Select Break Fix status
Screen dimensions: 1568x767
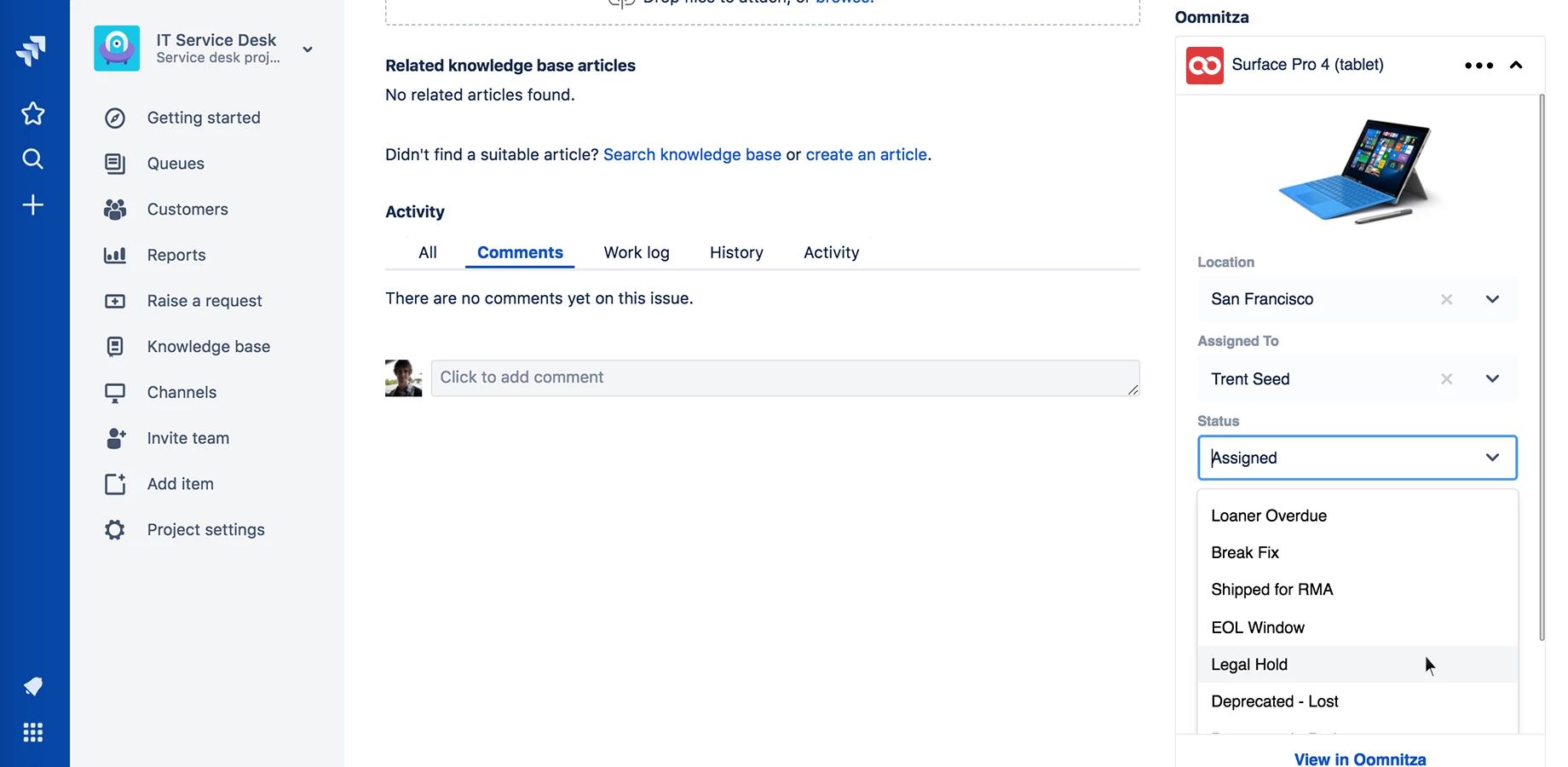pyautogui.click(x=1358, y=553)
